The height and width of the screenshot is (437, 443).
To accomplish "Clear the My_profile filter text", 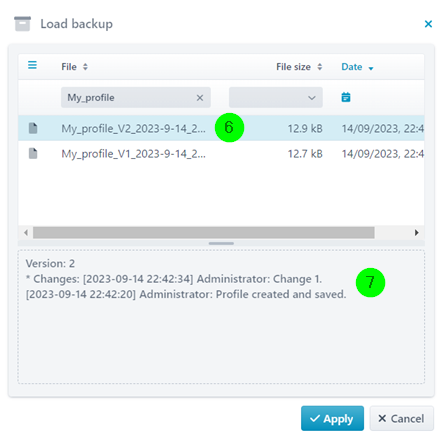I will click(x=200, y=98).
